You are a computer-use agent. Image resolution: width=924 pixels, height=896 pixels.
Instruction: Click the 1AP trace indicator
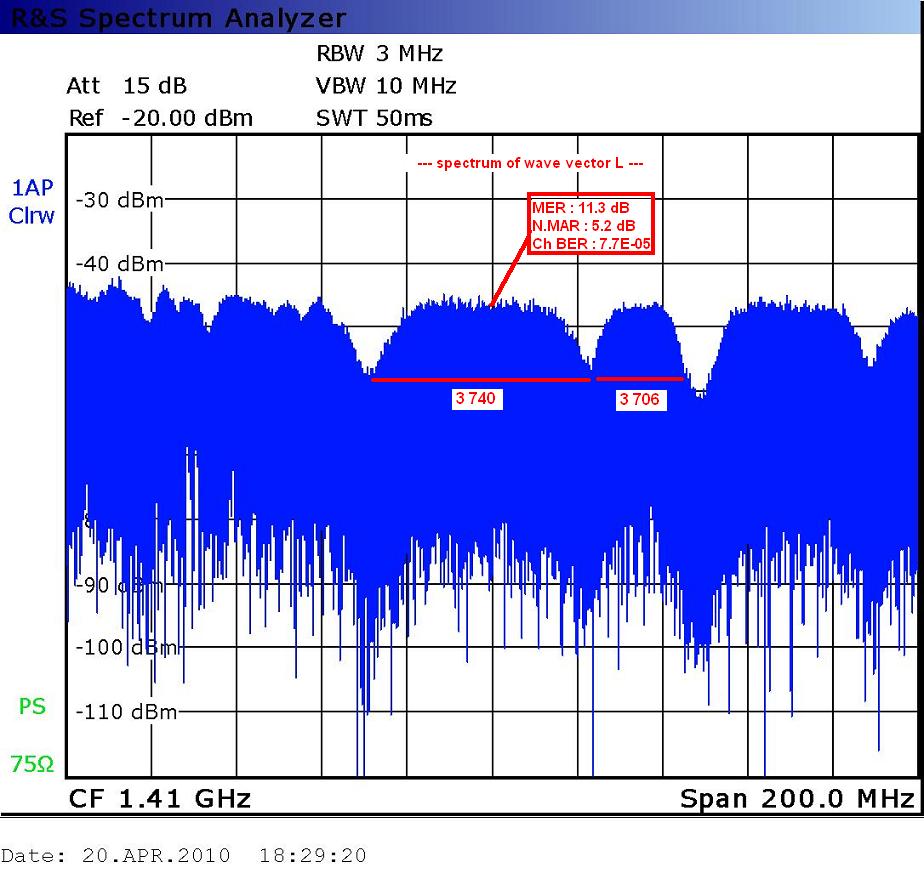[32, 188]
